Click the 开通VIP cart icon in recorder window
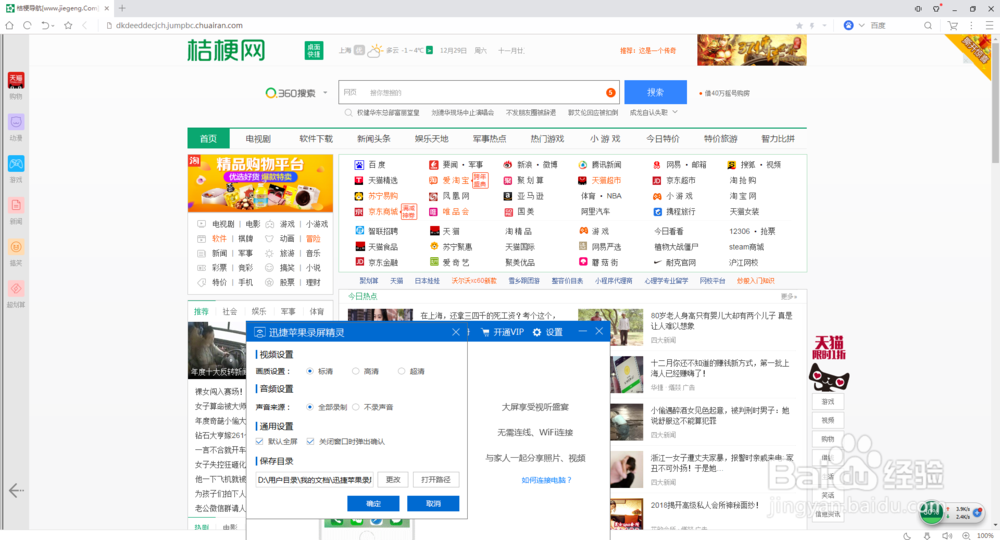 coord(485,332)
